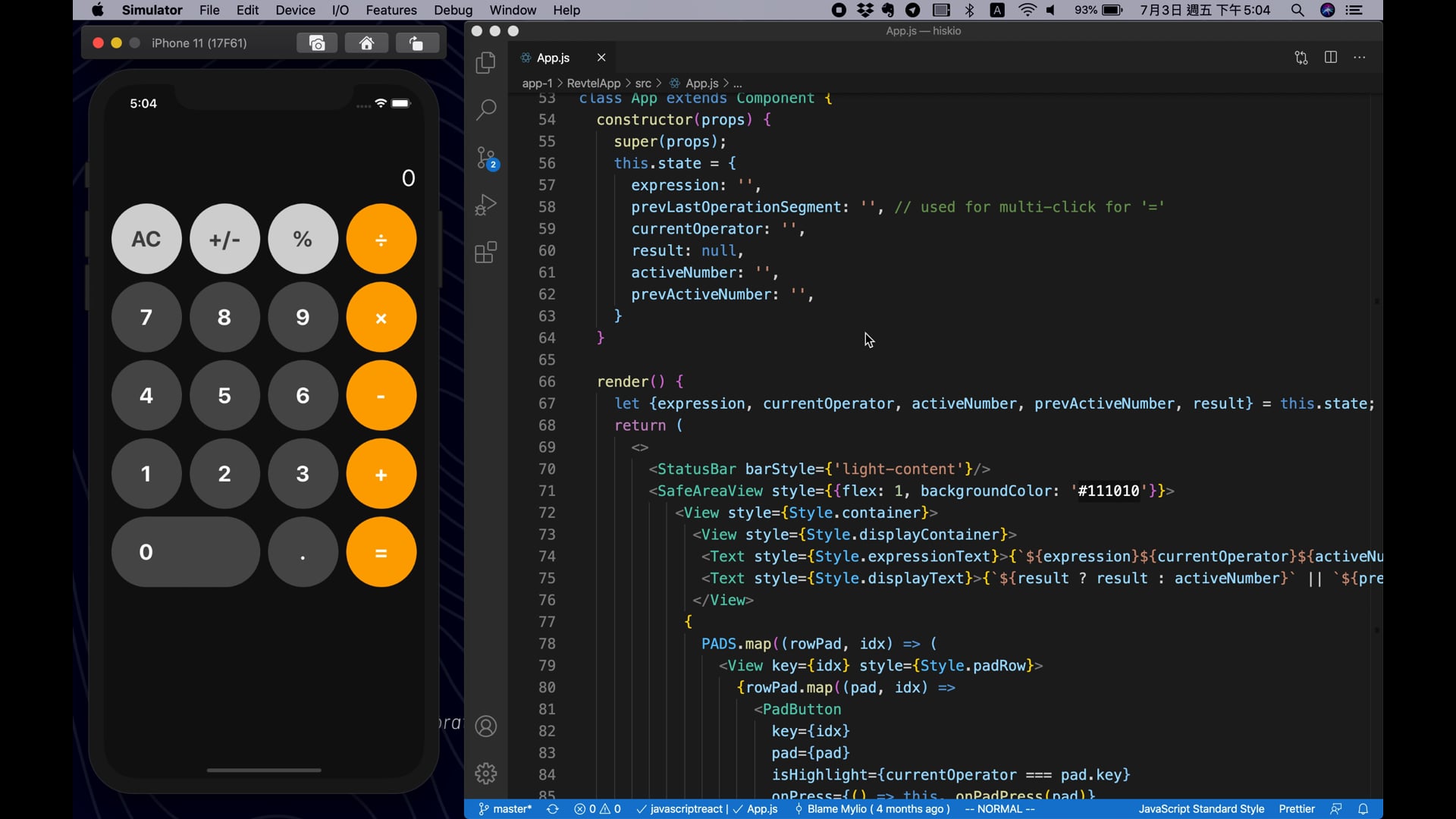Split the editor using the split icon
Image resolution: width=1456 pixels, height=819 pixels.
click(1331, 57)
